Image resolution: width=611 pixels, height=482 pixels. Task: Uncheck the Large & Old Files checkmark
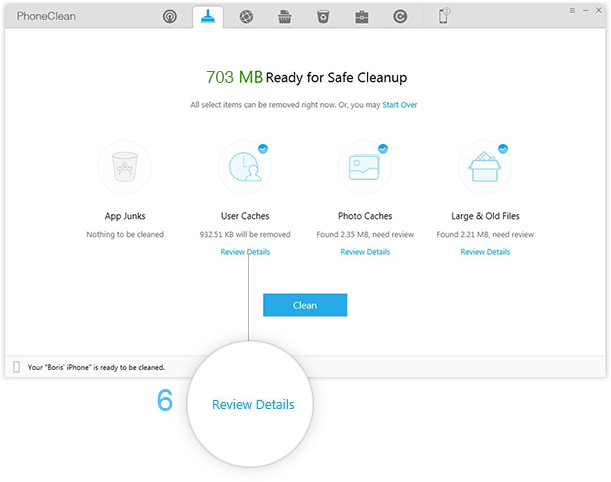pos(502,147)
